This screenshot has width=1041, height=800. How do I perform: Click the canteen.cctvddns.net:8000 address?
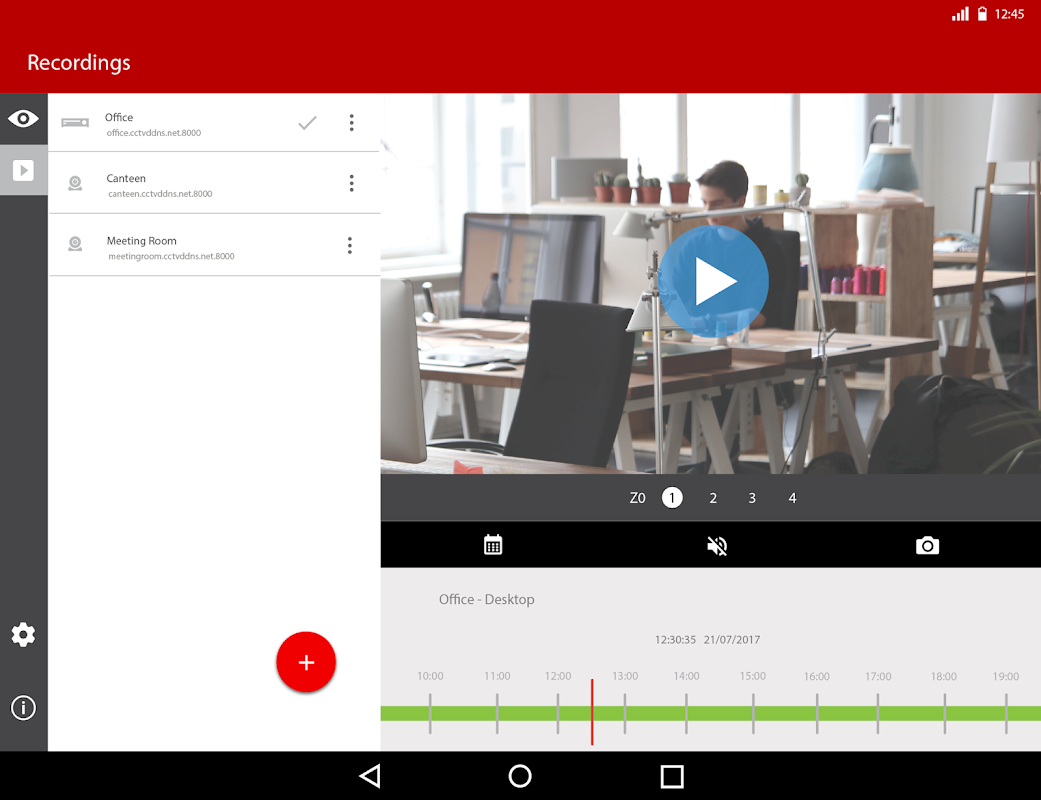160,194
